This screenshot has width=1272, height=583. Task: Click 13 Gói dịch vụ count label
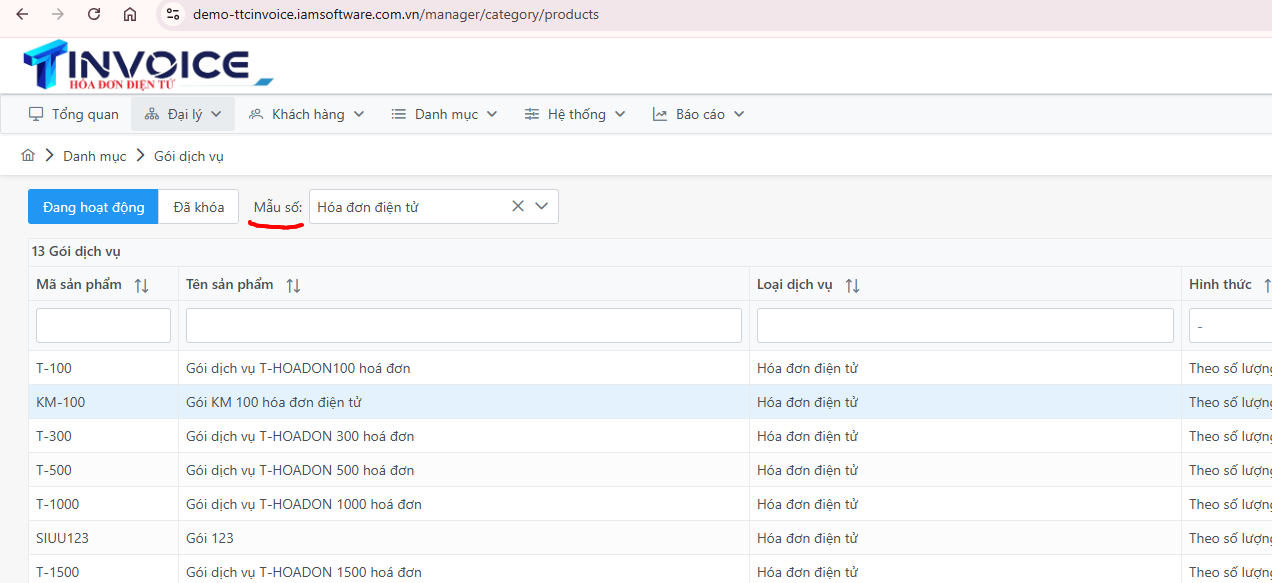coord(77,252)
